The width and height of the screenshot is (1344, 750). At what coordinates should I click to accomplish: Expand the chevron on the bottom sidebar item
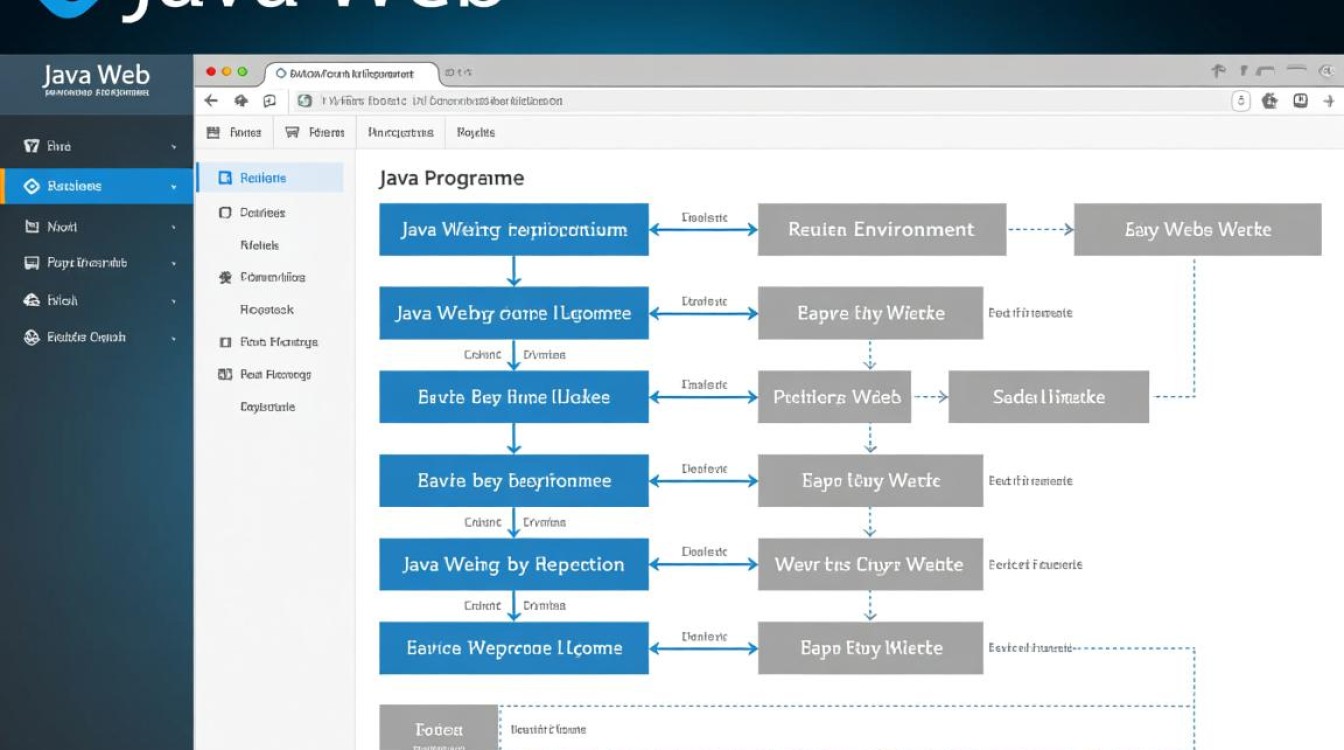pos(174,339)
